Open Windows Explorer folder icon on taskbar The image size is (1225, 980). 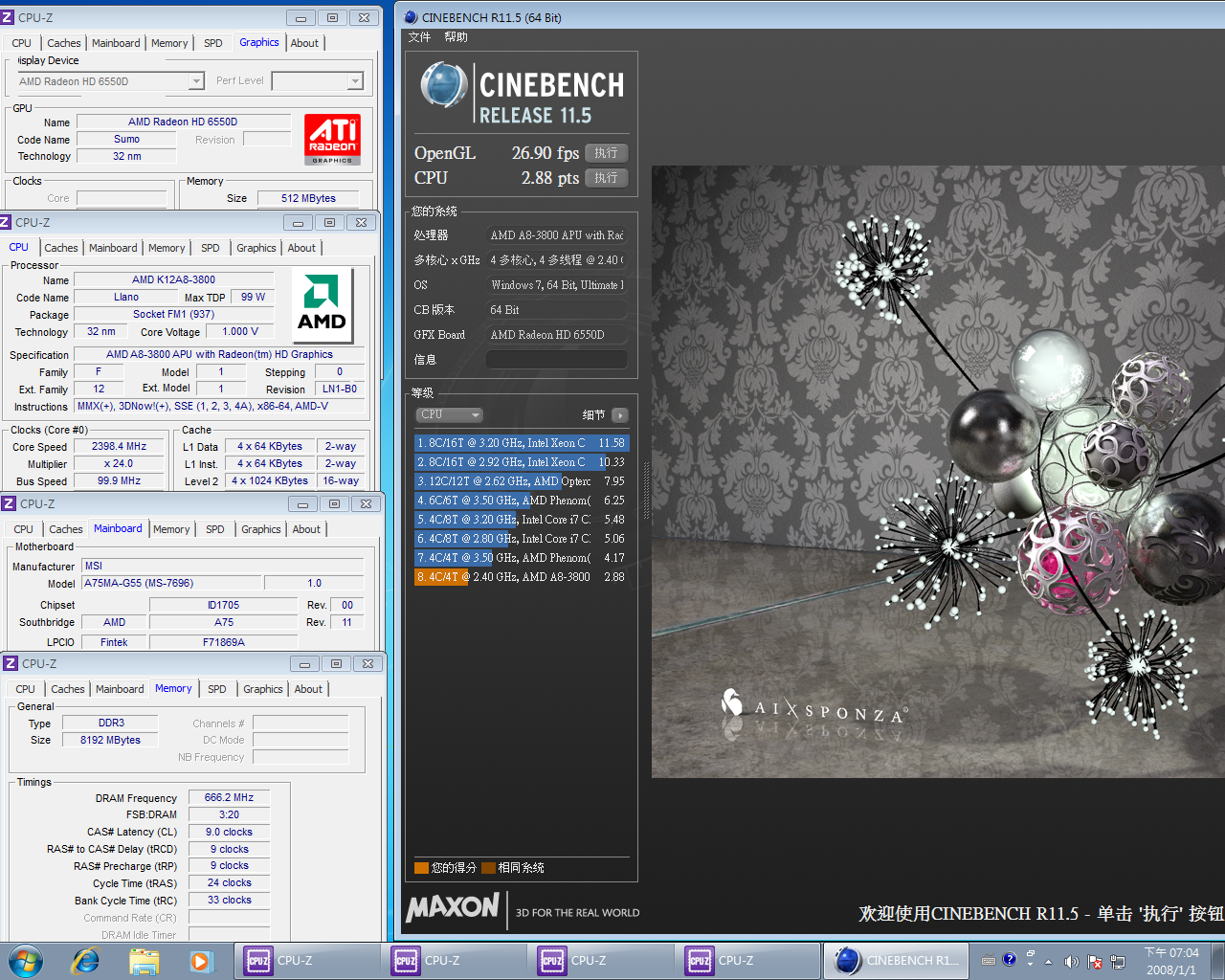(144, 961)
